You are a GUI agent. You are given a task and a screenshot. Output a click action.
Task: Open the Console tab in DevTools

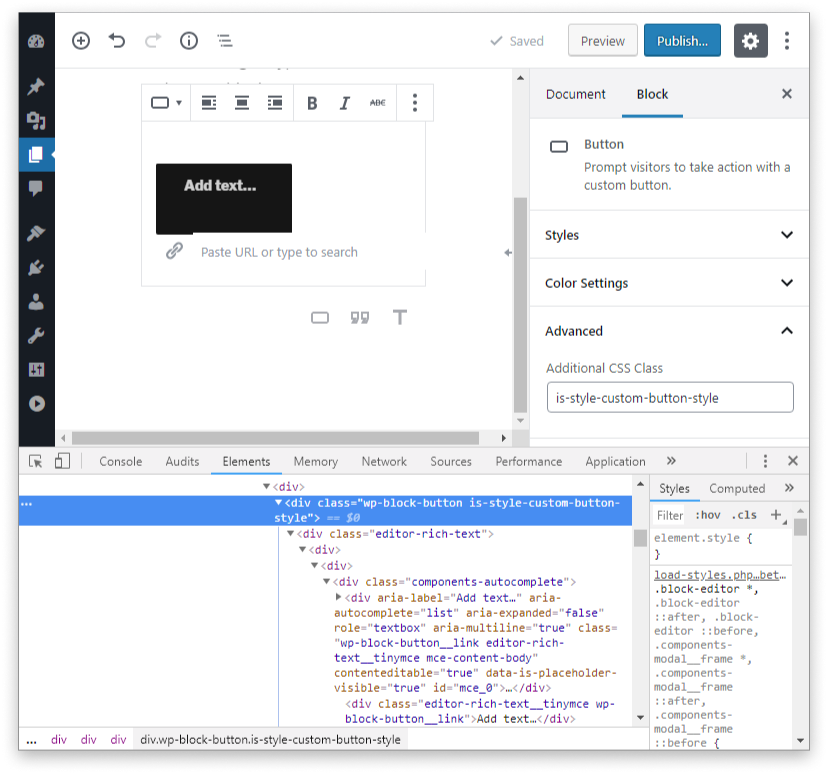tap(120, 461)
